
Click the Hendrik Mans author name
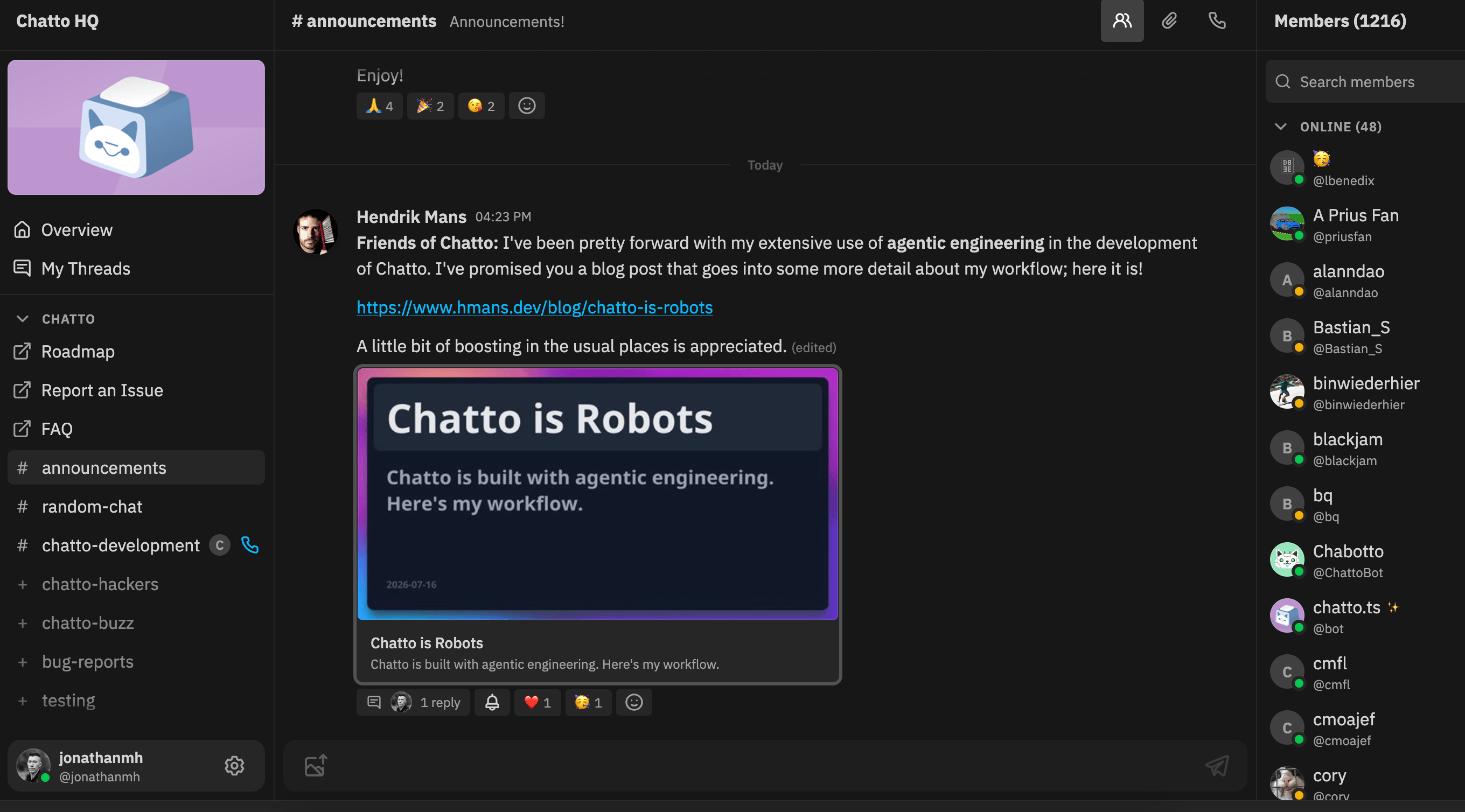tap(411, 216)
